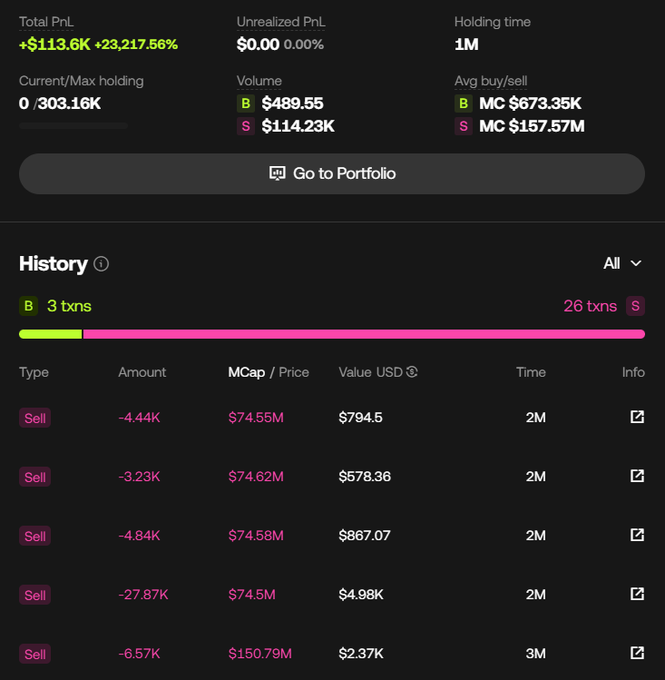Click the pink sell portion of ratio bar
The image size is (665, 680).
(x=364, y=334)
